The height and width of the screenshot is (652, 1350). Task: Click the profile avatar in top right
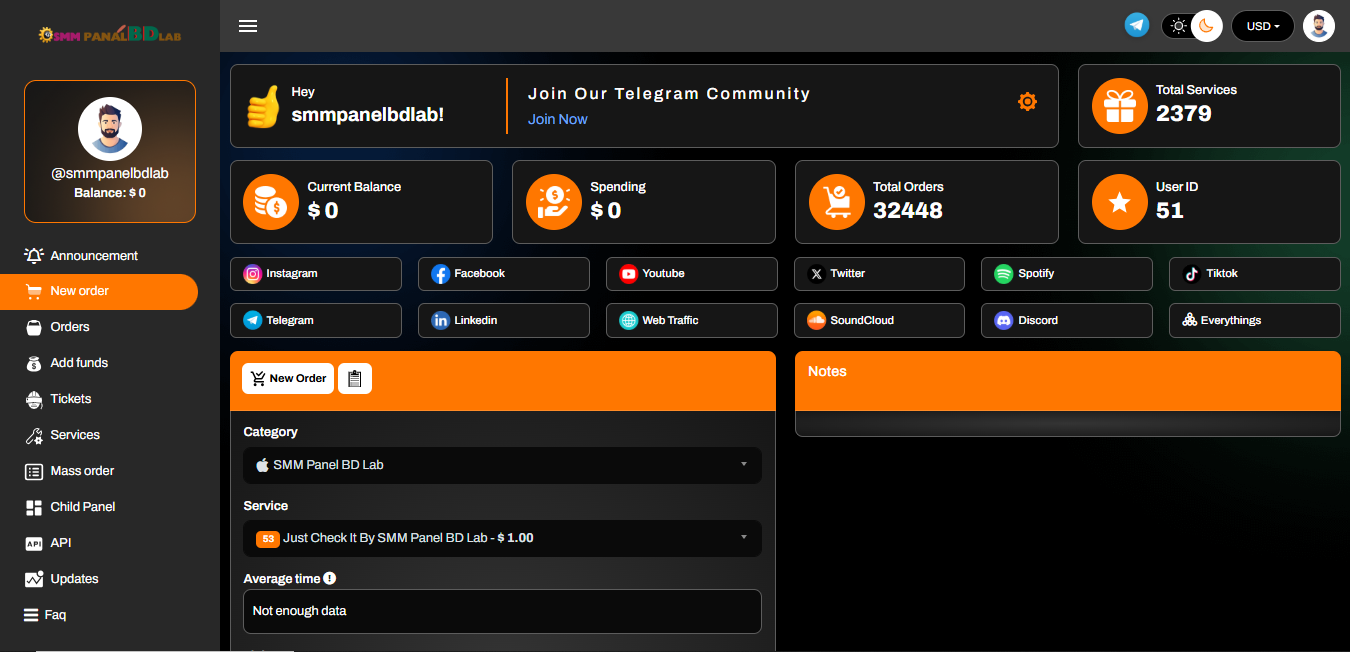pos(1319,26)
